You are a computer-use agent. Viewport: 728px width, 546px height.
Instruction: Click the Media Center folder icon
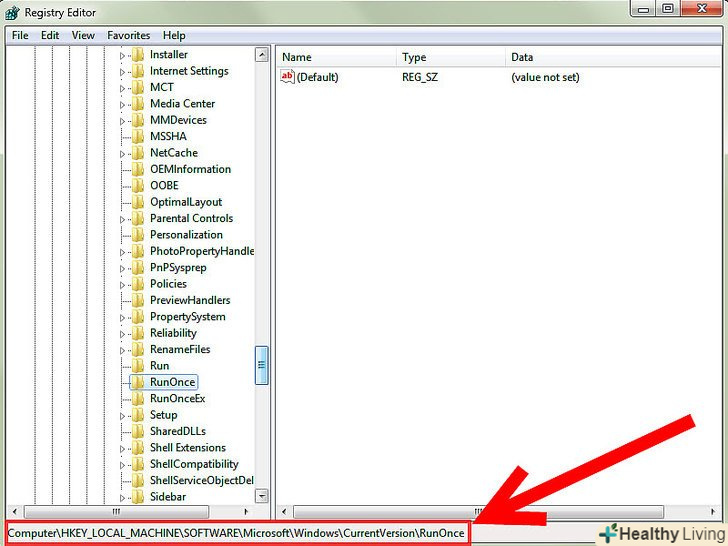point(138,104)
